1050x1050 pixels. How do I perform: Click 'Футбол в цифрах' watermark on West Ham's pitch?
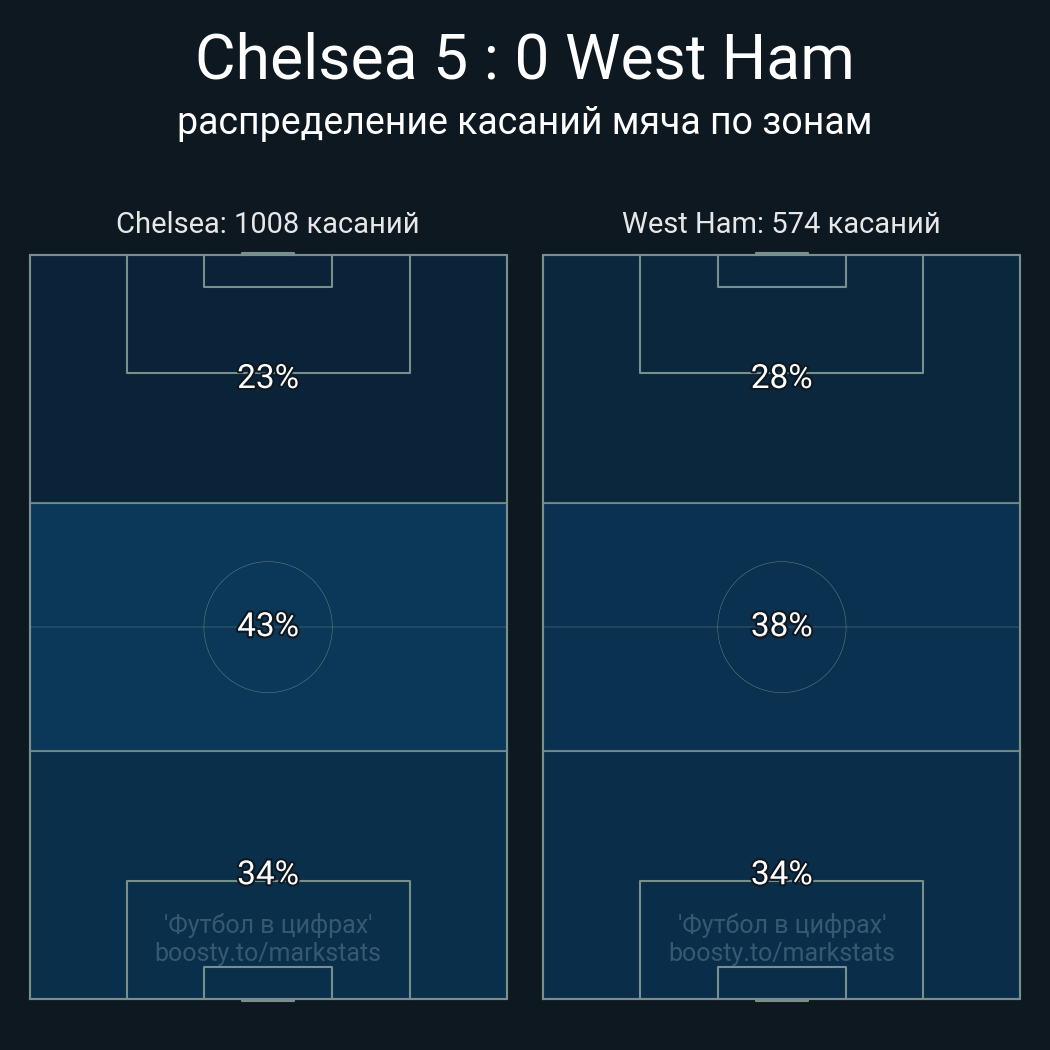tap(781, 924)
